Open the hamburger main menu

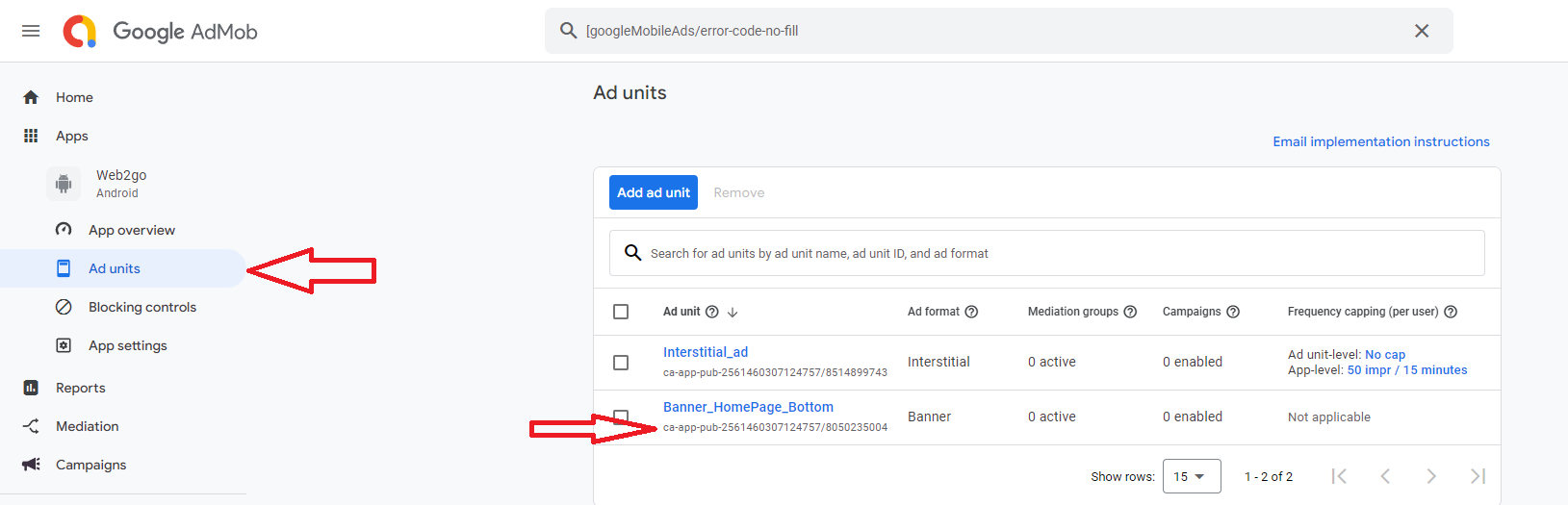coord(31,31)
